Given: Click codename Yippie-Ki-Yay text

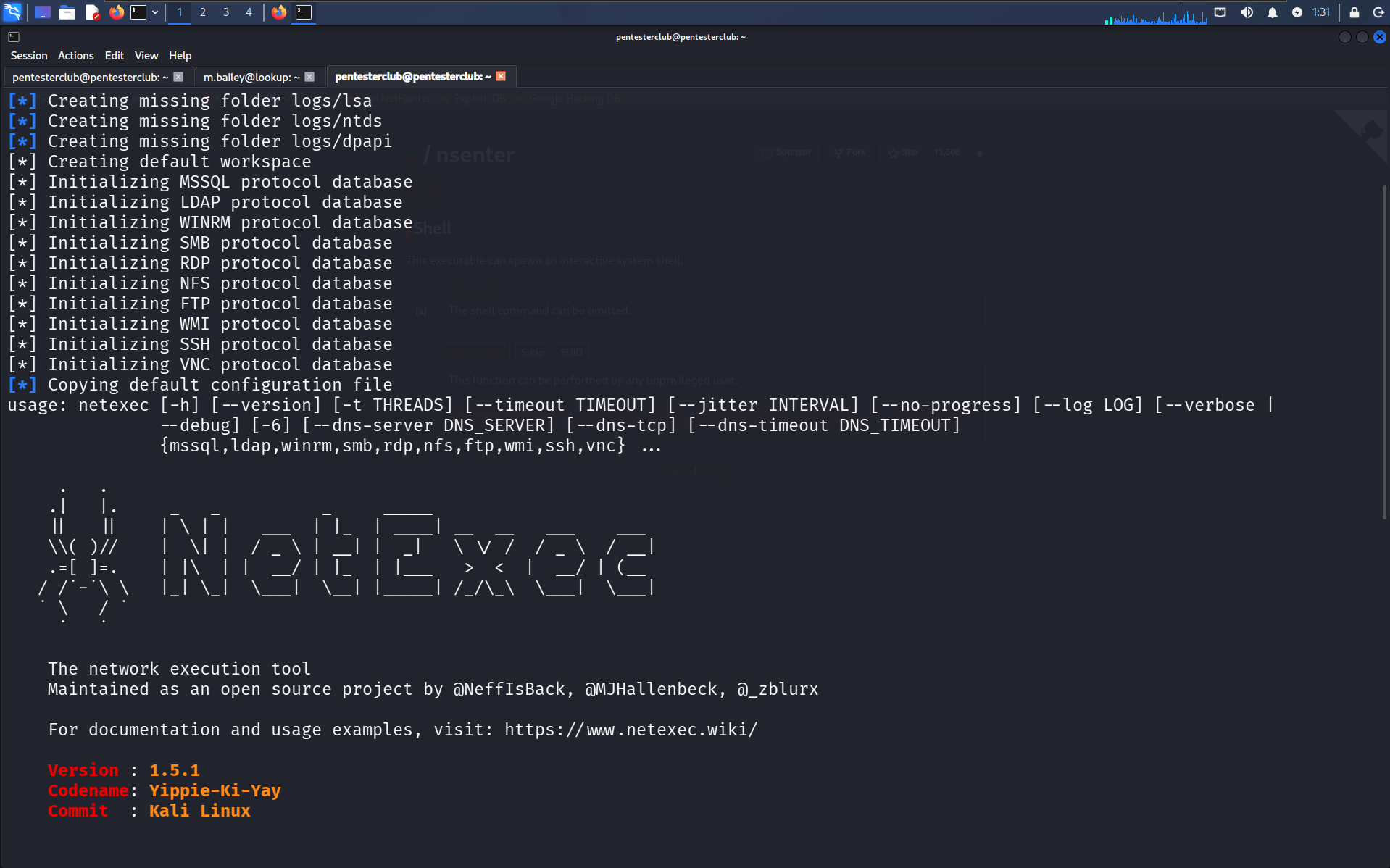Looking at the screenshot, I should tap(215, 790).
